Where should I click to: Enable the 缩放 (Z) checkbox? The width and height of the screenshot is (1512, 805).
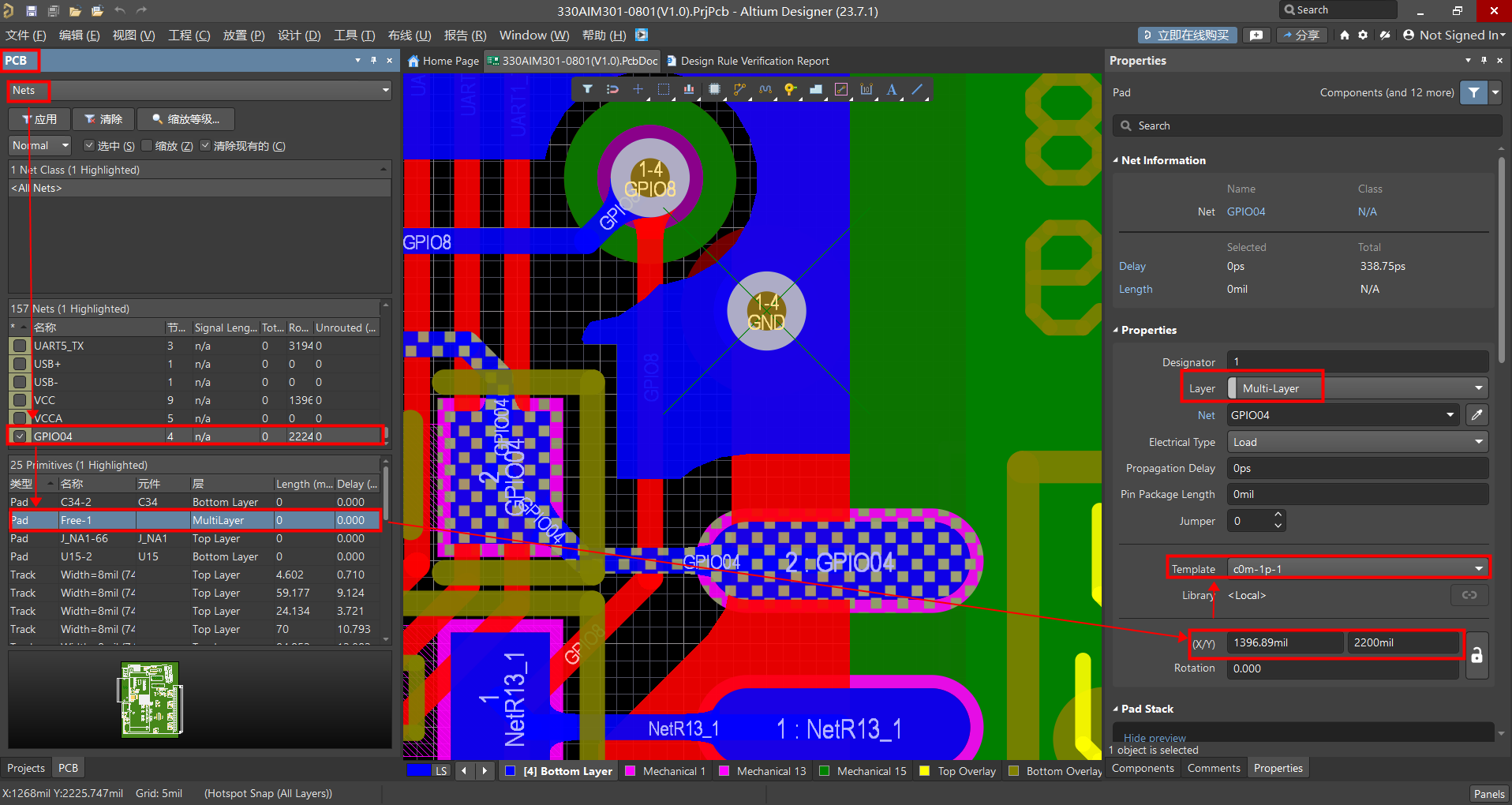tap(148, 146)
